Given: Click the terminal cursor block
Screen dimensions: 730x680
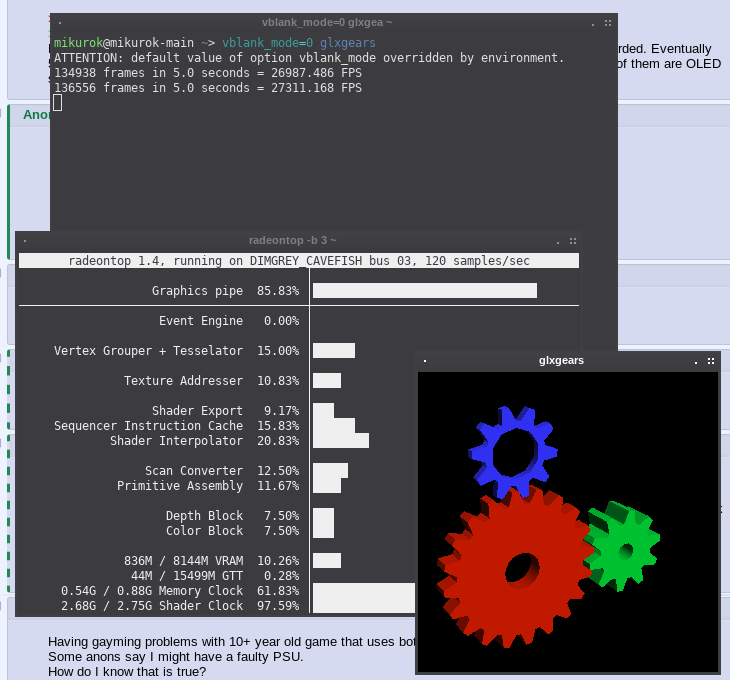Looking at the screenshot, I should [x=58, y=102].
